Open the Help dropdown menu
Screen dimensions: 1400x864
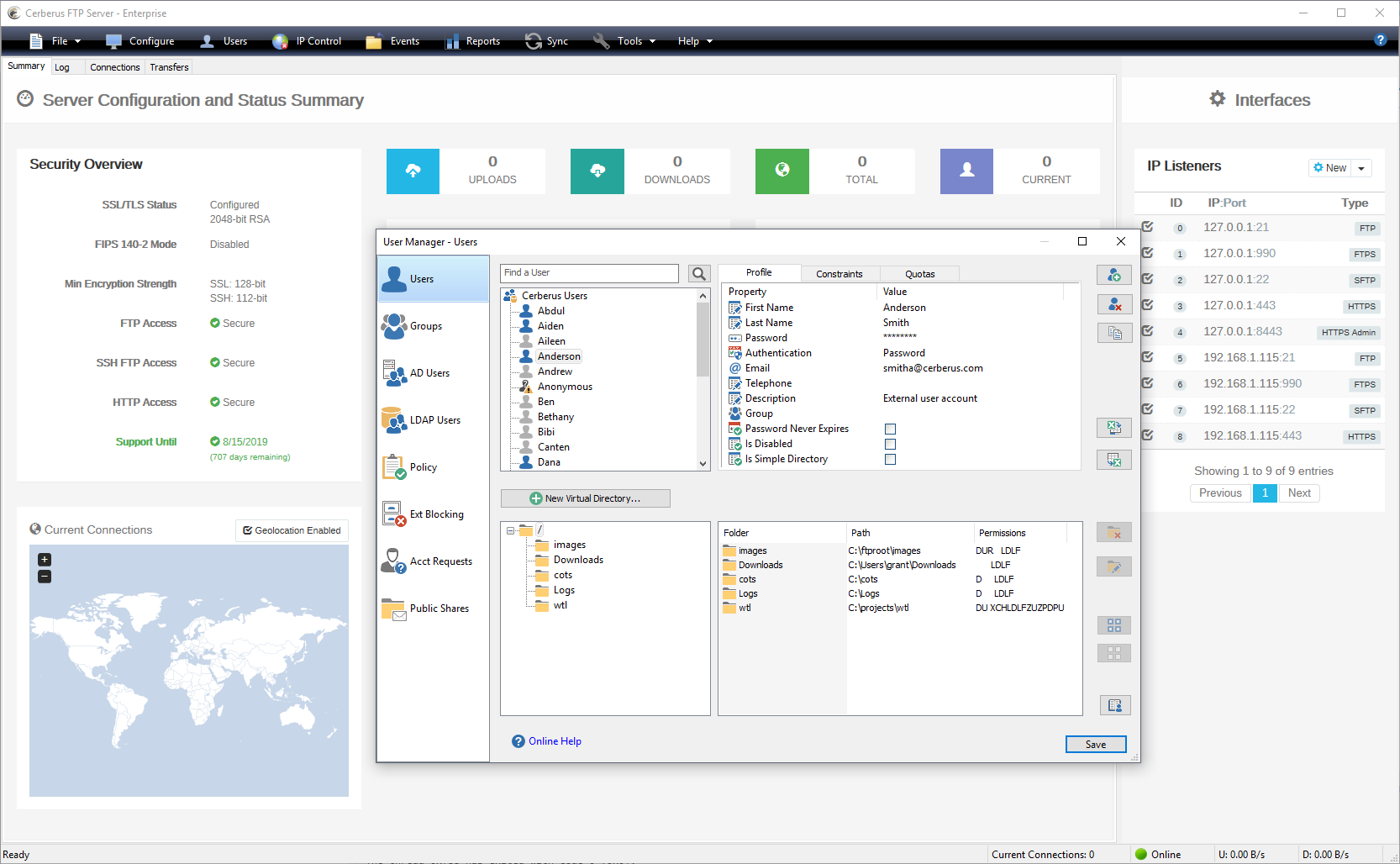click(695, 41)
